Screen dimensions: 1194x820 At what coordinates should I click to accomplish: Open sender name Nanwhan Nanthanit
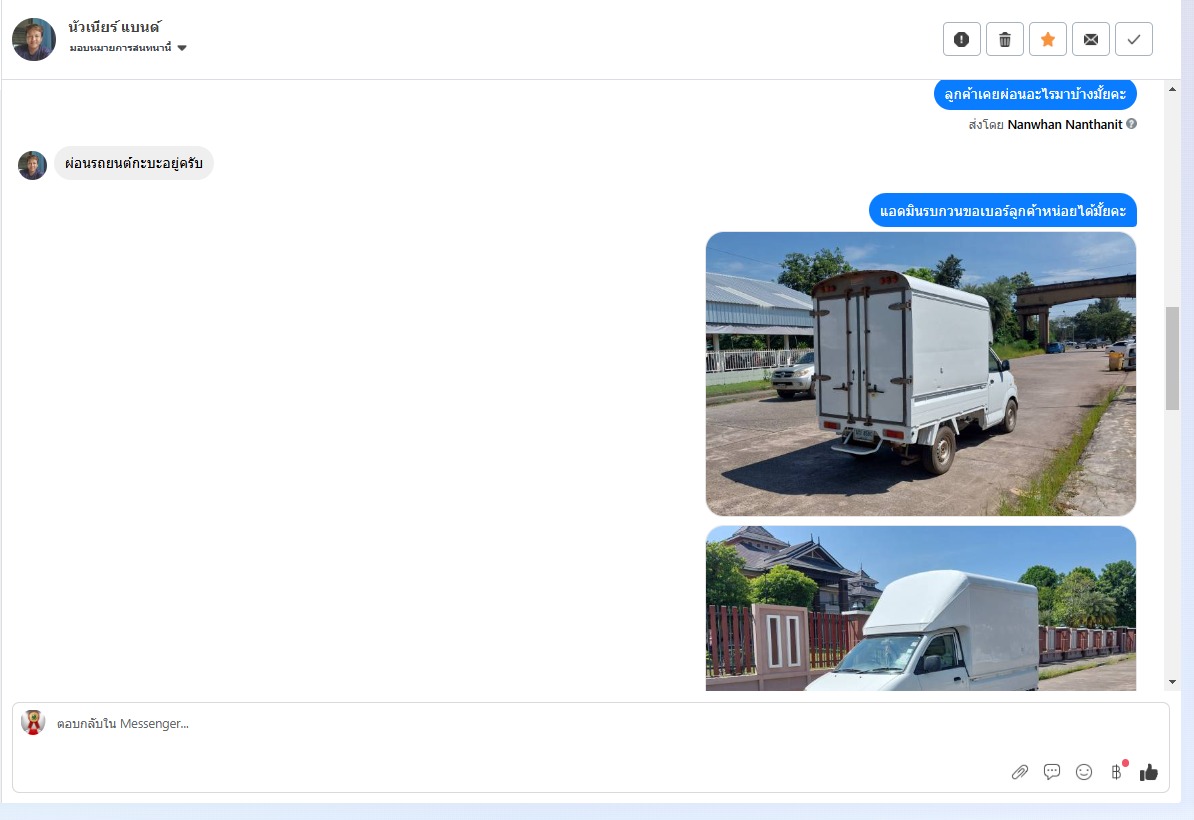[1065, 124]
